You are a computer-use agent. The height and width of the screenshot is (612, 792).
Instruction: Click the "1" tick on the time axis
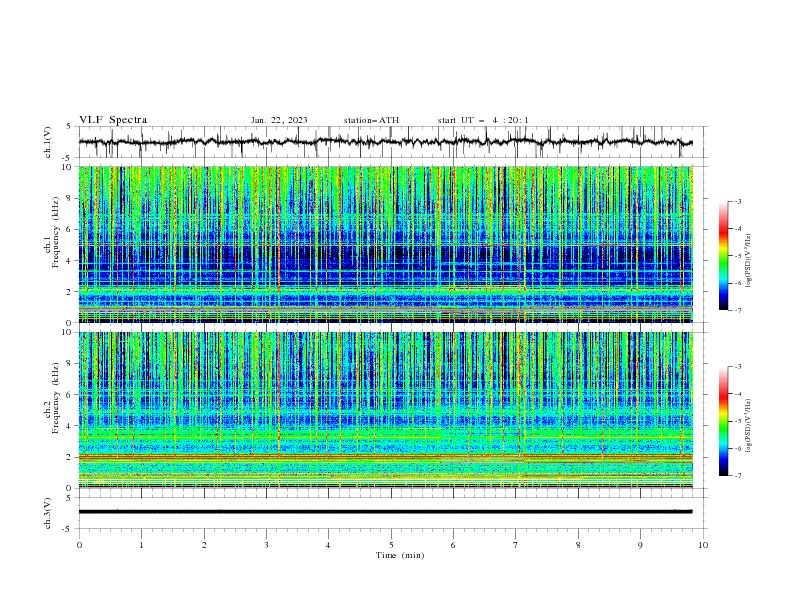[142, 545]
